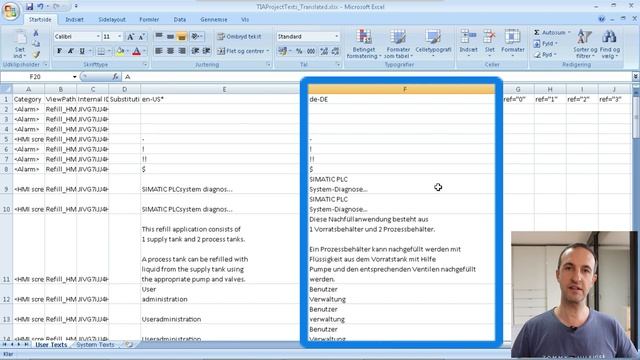Screen dimensions: 640x360
Task: Insert a function with the fx button
Action: (x=115, y=76)
